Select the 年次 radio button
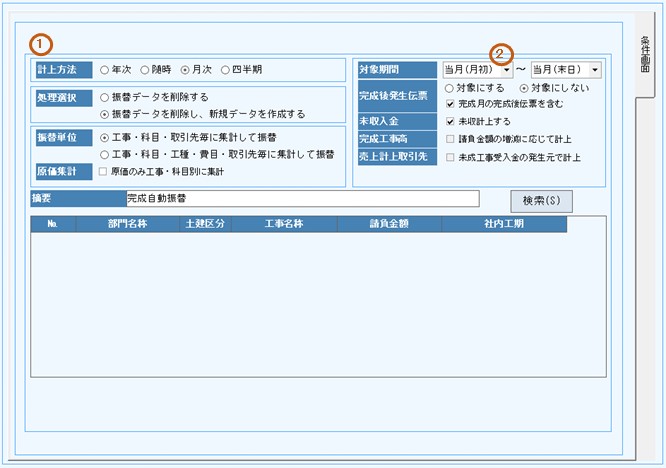Screen dimensions: 666x468 coord(105,70)
